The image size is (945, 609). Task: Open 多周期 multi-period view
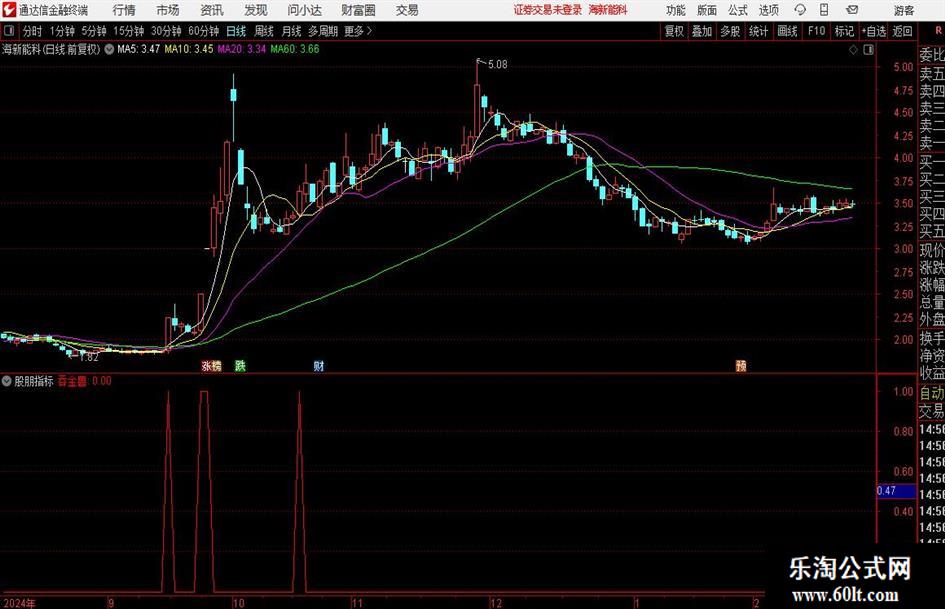(323, 31)
